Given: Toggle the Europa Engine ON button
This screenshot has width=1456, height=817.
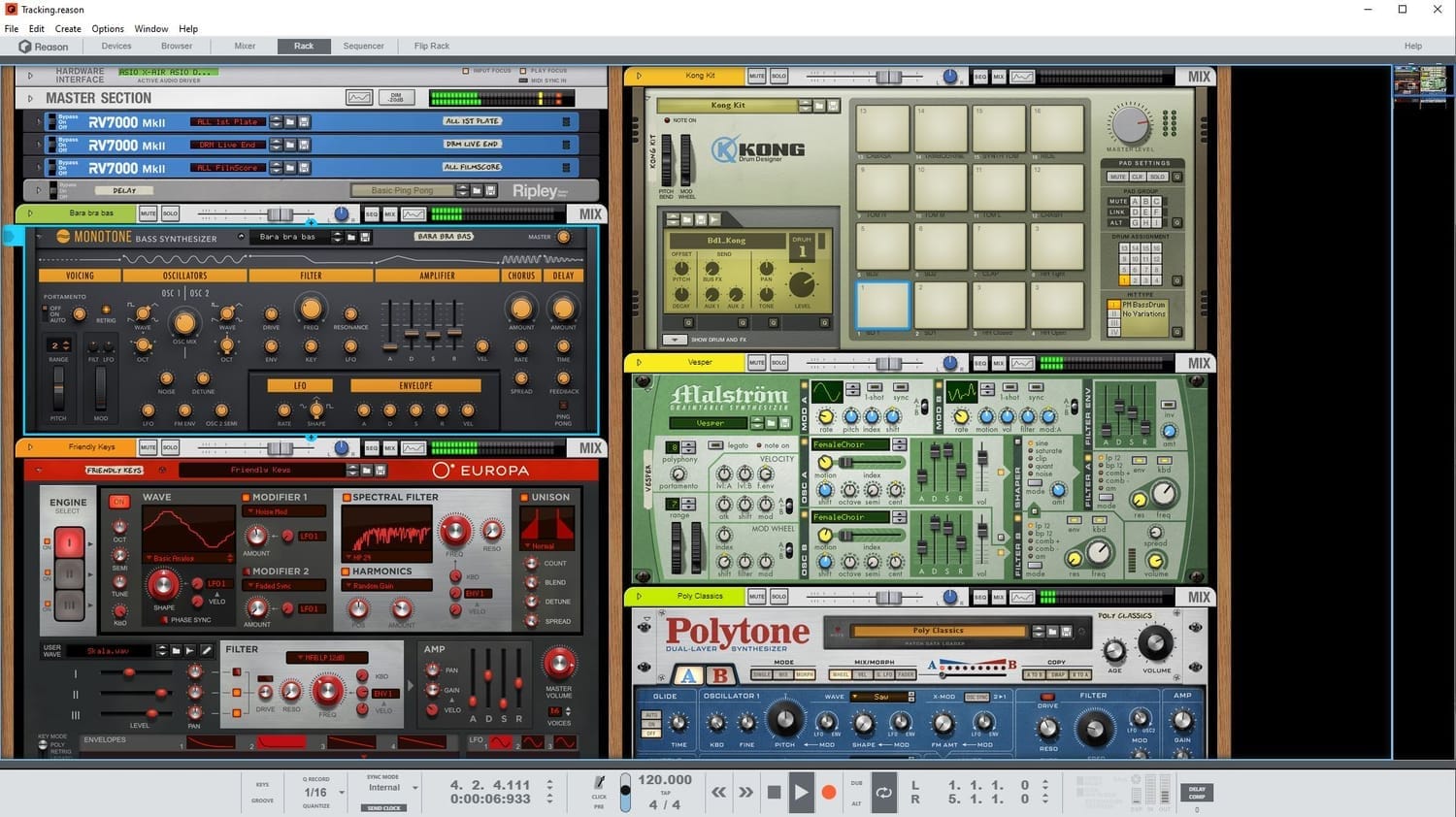Looking at the screenshot, I should (x=118, y=502).
